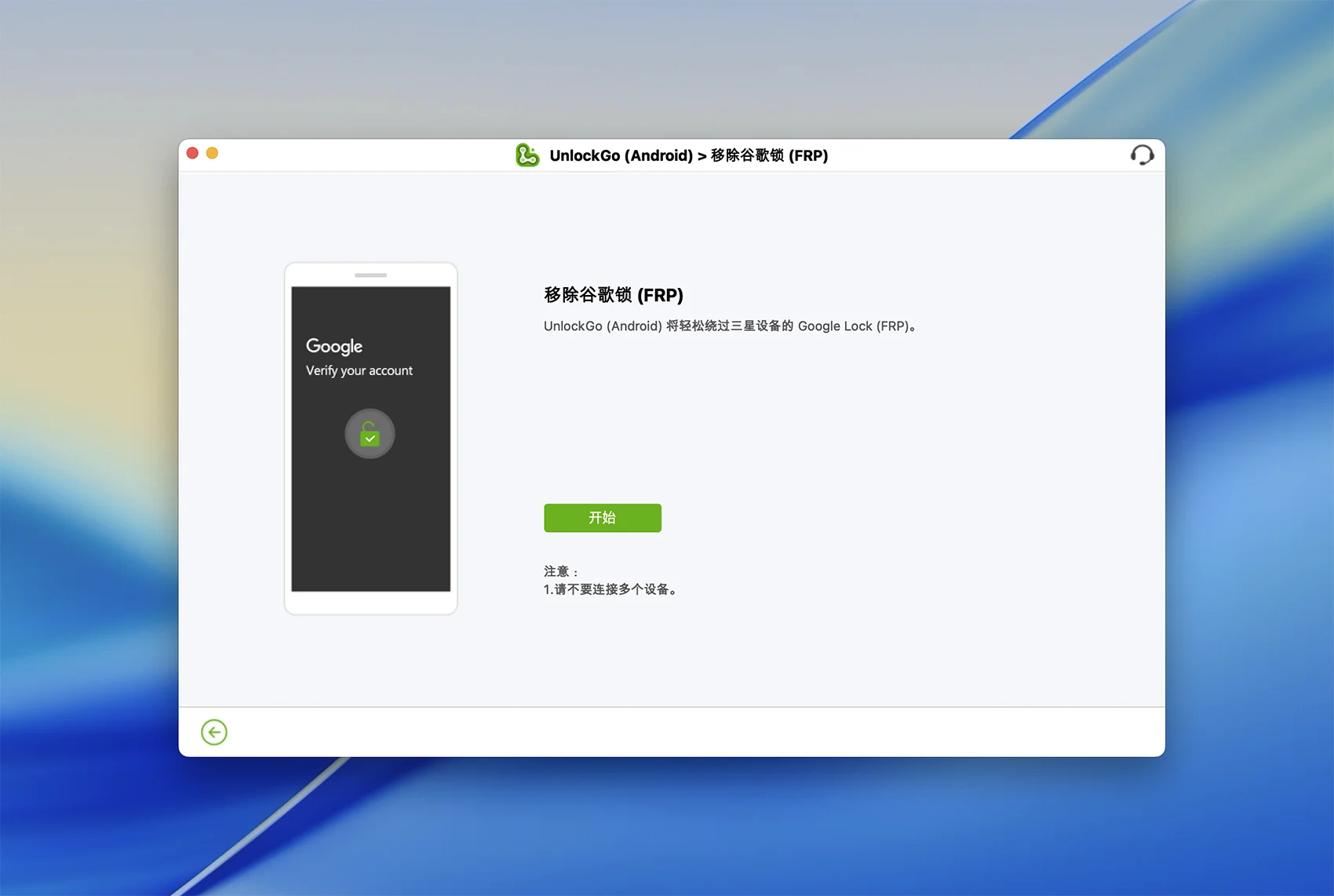
Task: Click the white checkmark inside the padlock
Action: coord(370,439)
